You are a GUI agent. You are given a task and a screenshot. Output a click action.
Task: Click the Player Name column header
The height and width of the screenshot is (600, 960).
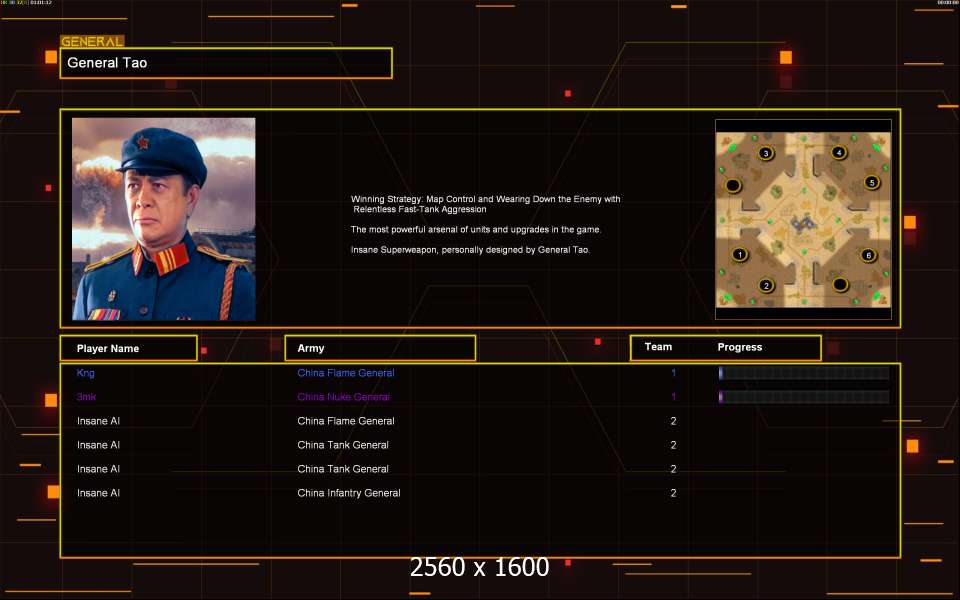coord(129,348)
